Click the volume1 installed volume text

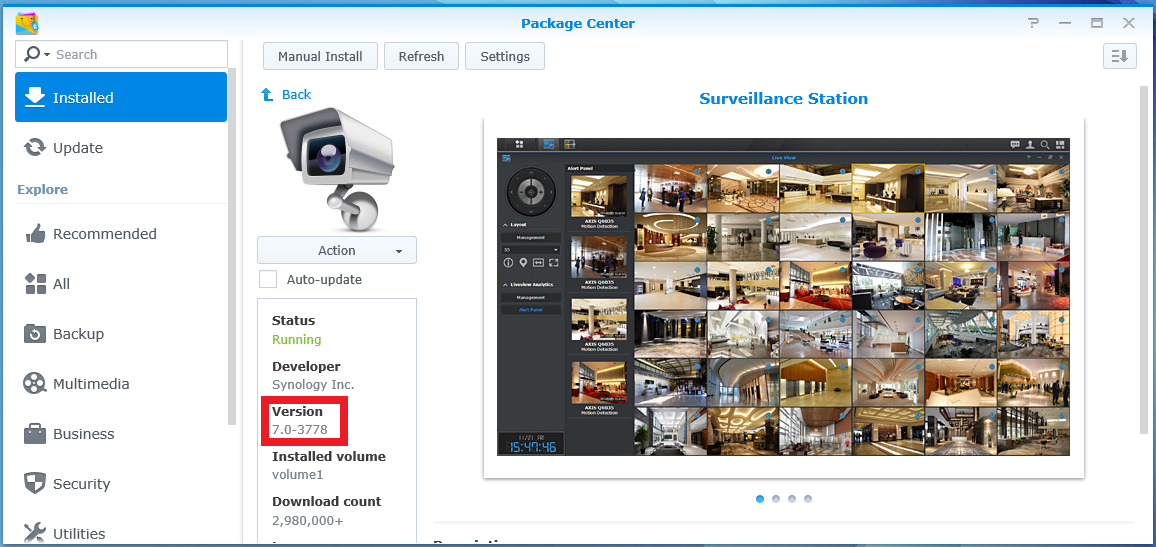(x=297, y=475)
